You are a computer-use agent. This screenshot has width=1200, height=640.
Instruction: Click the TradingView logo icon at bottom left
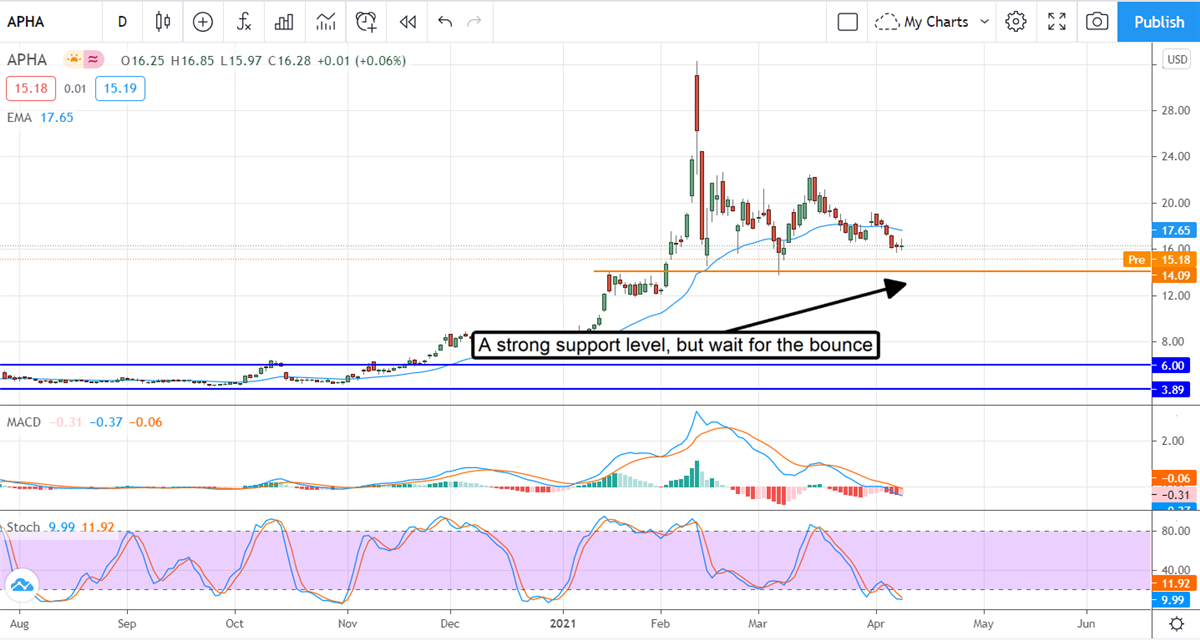click(22, 586)
